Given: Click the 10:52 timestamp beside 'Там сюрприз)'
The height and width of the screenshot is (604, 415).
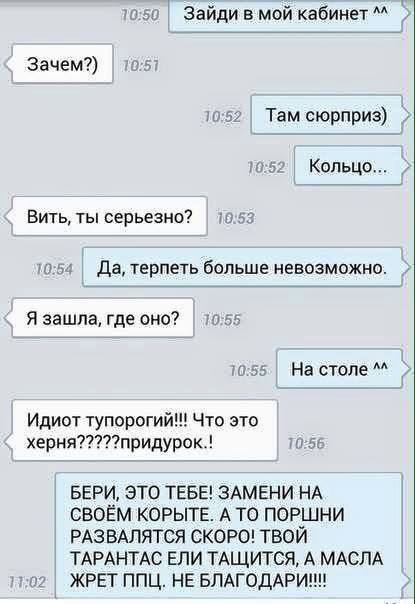Looking at the screenshot, I should click(x=223, y=117).
